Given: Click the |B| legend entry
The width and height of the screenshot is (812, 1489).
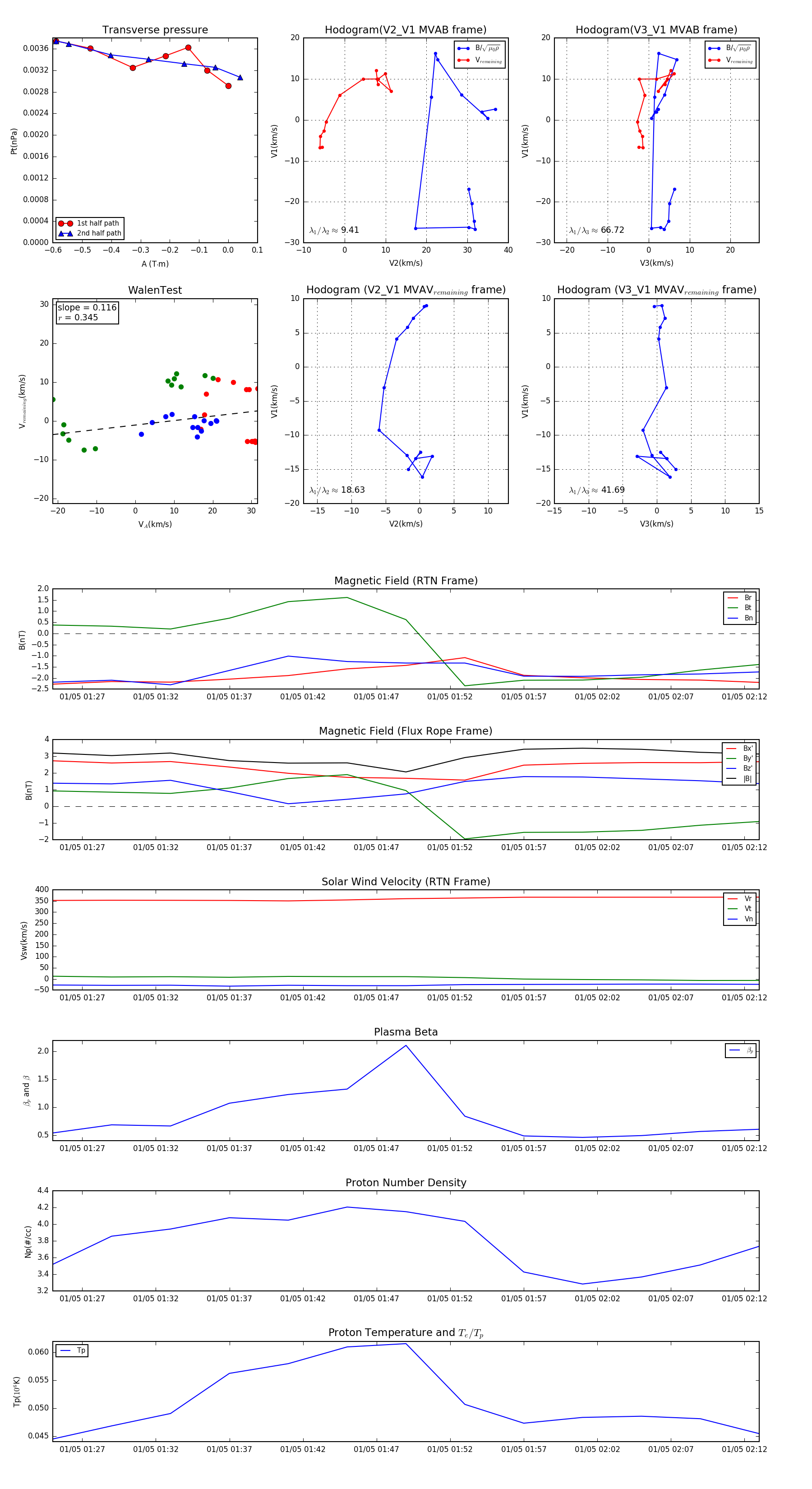Looking at the screenshot, I should click(739, 779).
